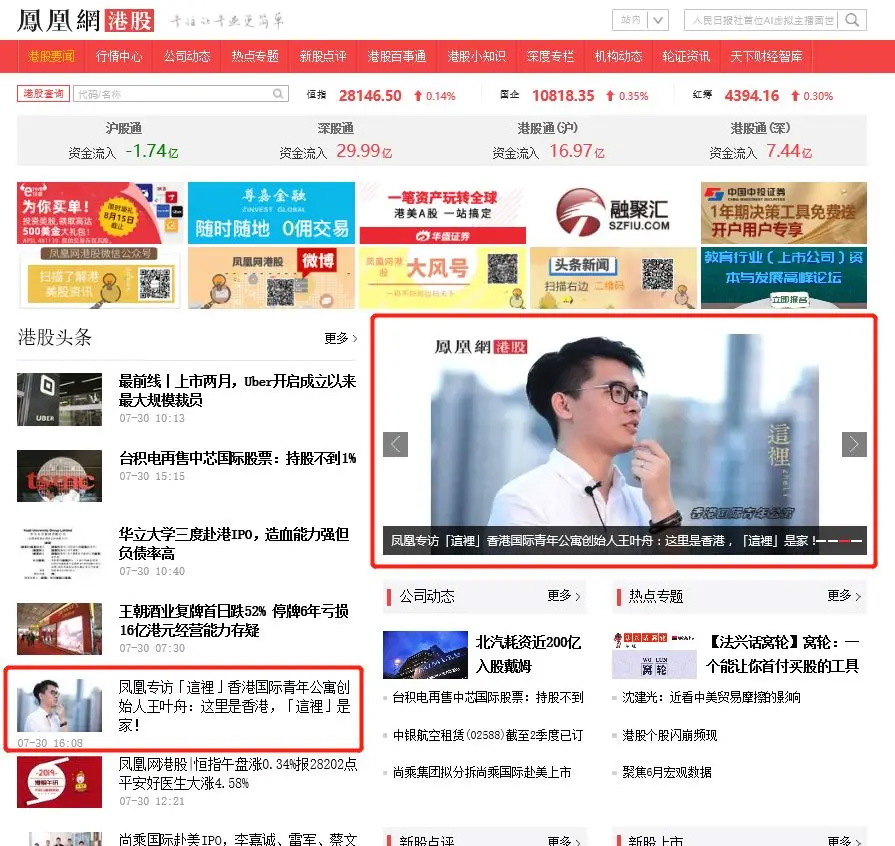The width and height of the screenshot is (895, 846).
Task: Click 沪股通 capital inflow figure -1.74亿
Action: click(x=151, y=151)
